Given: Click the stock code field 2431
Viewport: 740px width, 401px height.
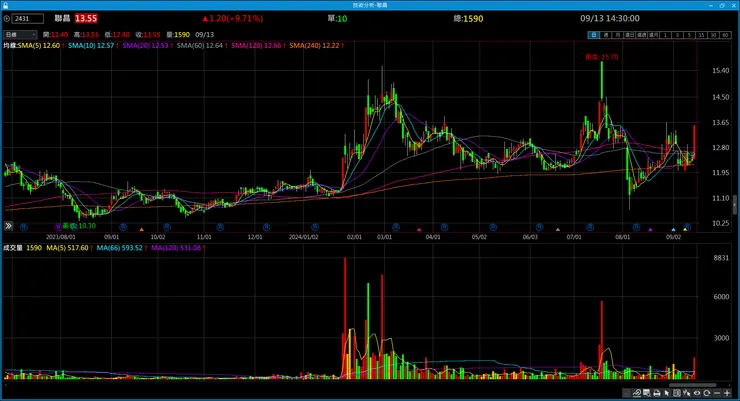Looking at the screenshot, I should (28, 18).
